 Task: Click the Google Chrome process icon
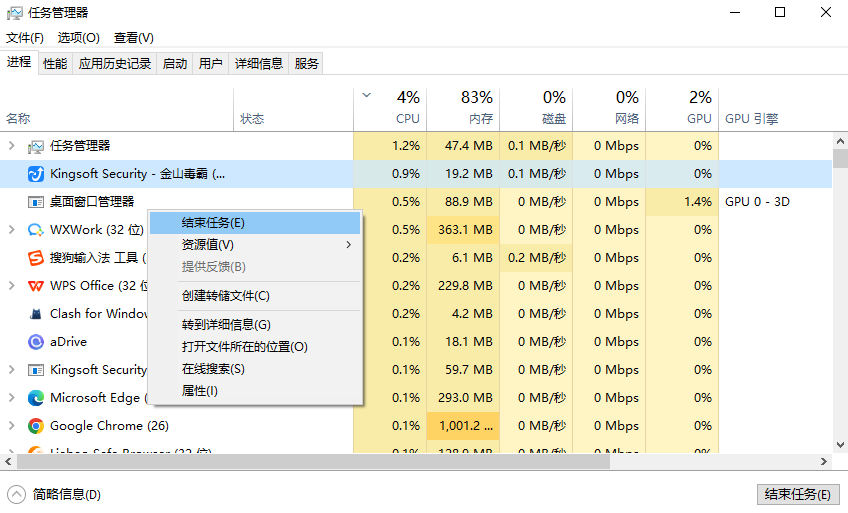coord(36,426)
